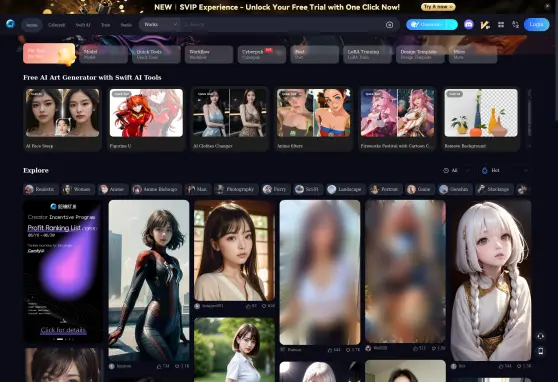The width and height of the screenshot is (558, 382).
Task: Click the Login button
Action: click(x=536, y=25)
